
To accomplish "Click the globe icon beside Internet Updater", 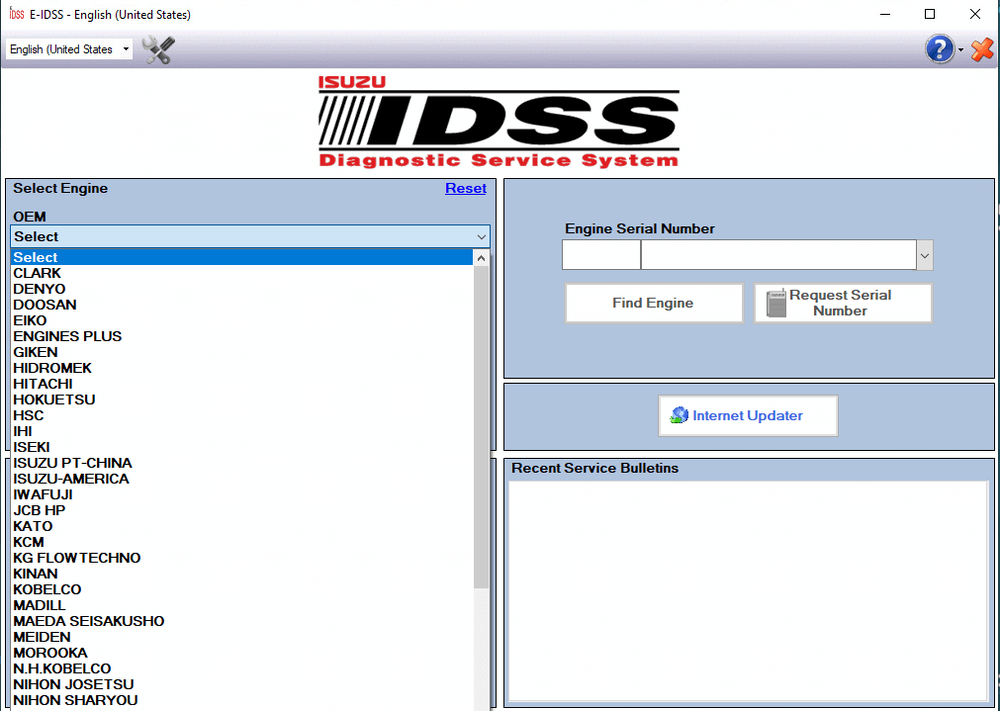I will pos(678,415).
